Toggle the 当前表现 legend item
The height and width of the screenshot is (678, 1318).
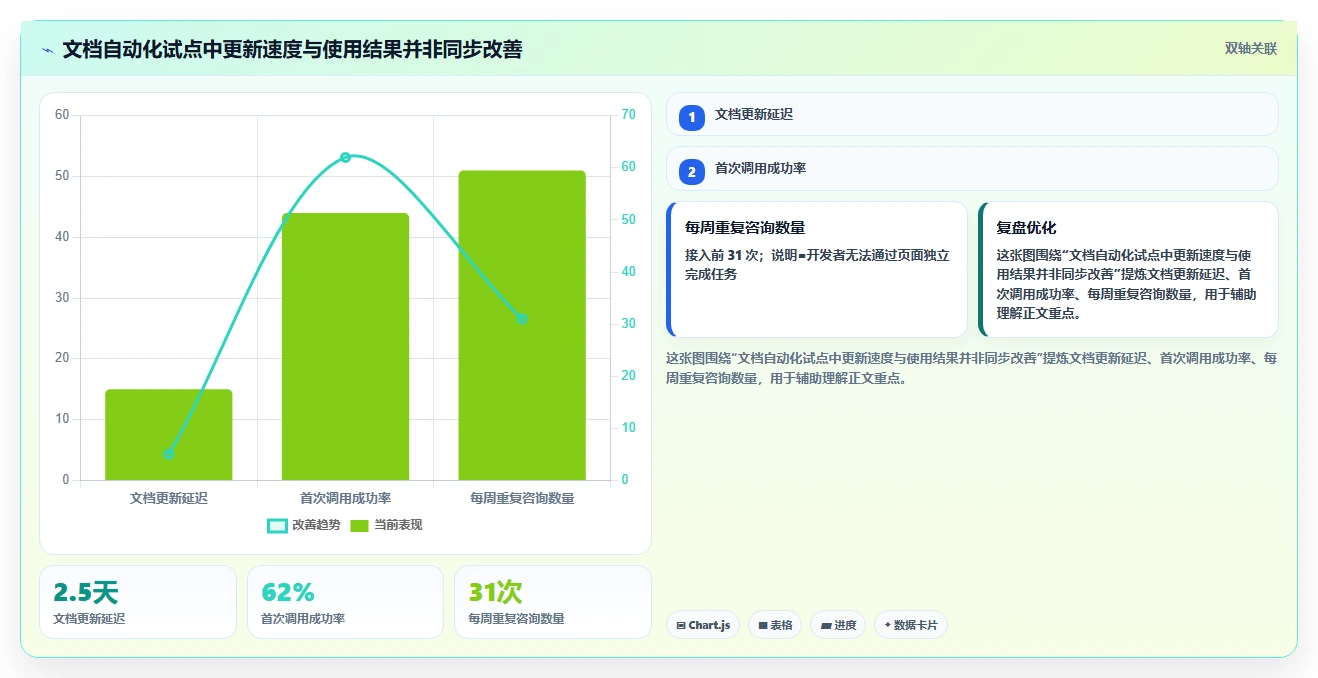(x=386, y=525)
